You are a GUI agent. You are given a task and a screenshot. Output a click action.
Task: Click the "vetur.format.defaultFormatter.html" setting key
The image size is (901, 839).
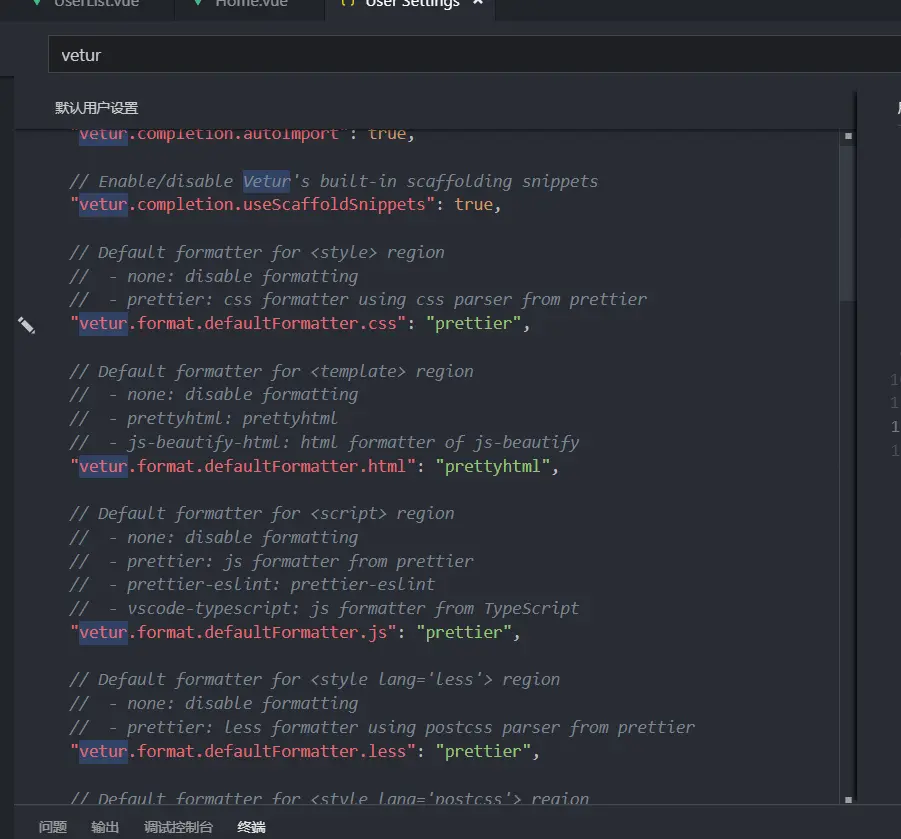point(243,466)
